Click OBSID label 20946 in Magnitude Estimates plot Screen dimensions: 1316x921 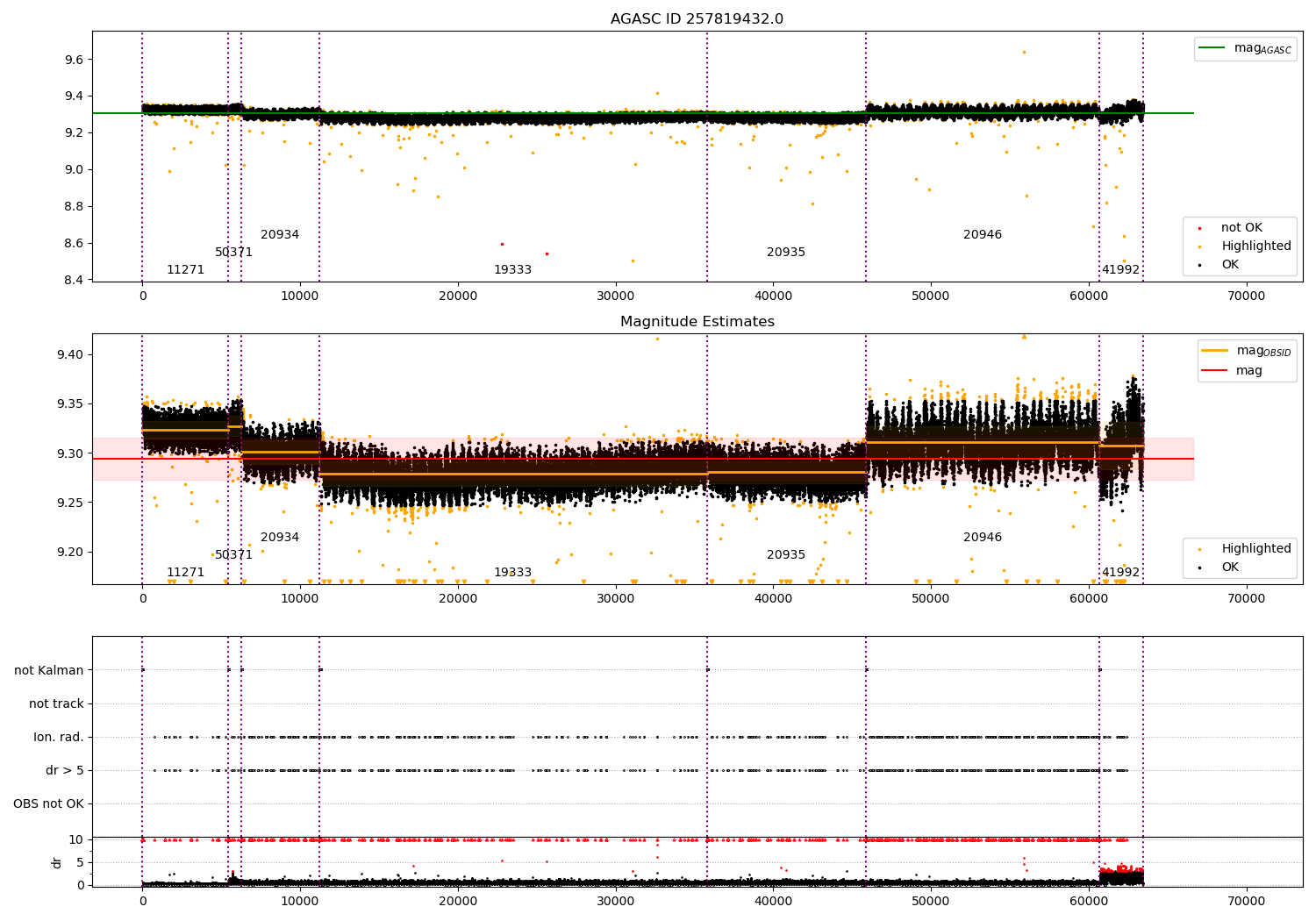tap(983, 538)
